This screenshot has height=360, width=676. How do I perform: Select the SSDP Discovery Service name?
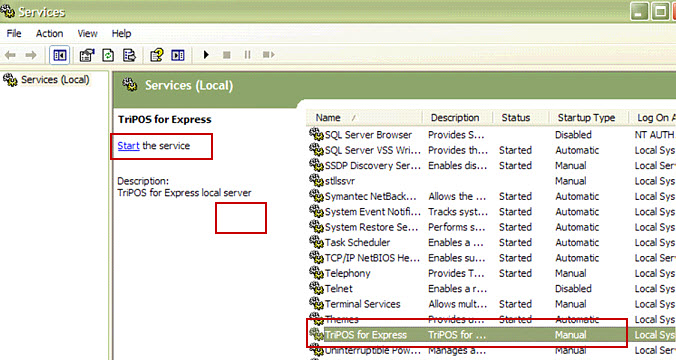pos(372,166)
